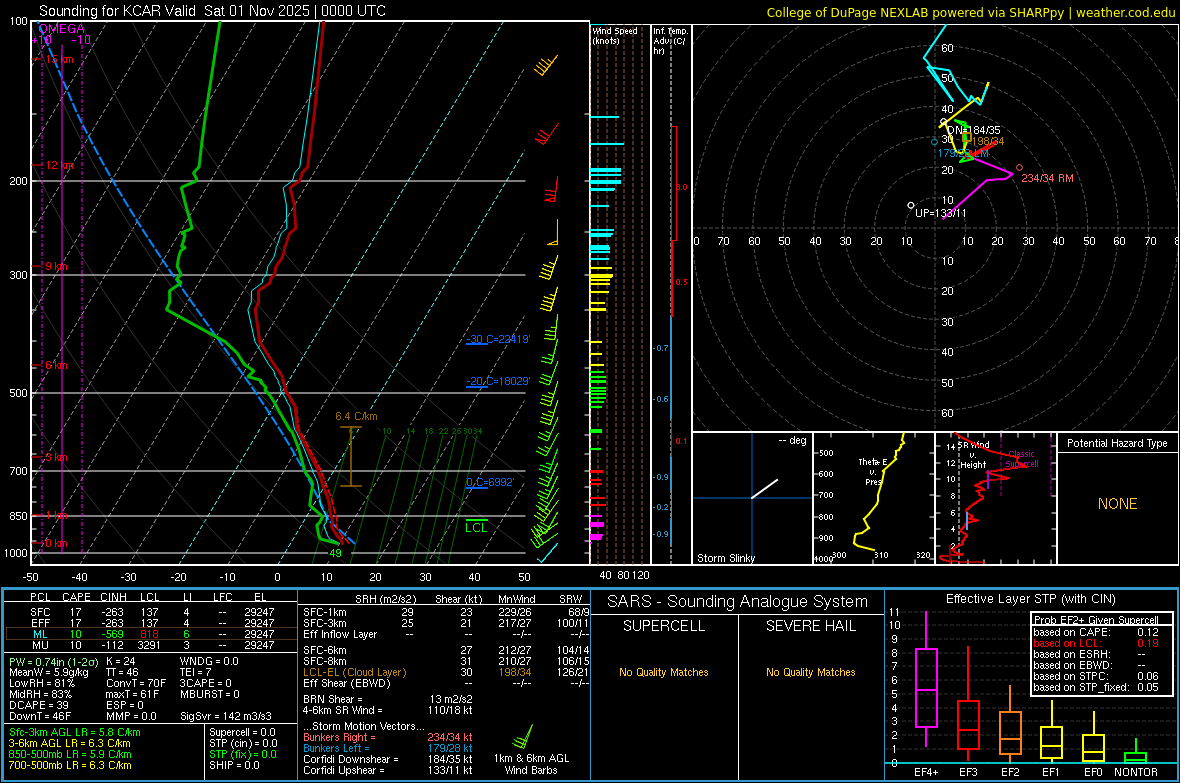Click the 850 pressure level label
Screen dimensions: 1180x783
[18, 516]
